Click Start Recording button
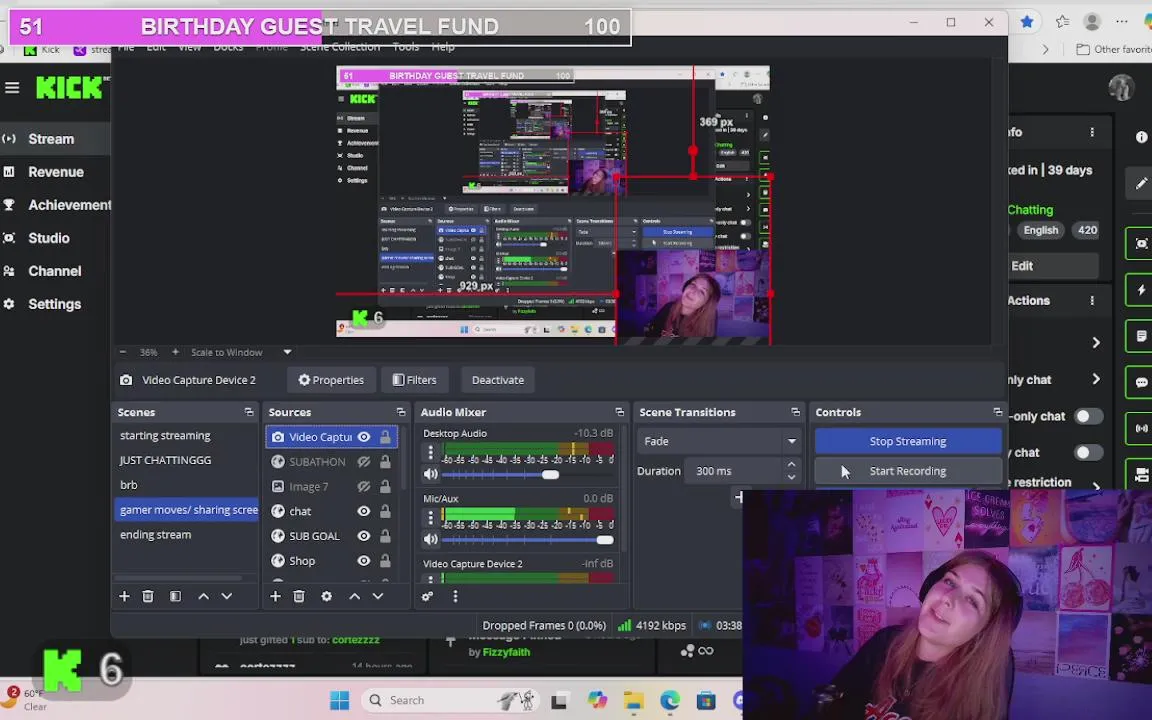 point(908,471)
